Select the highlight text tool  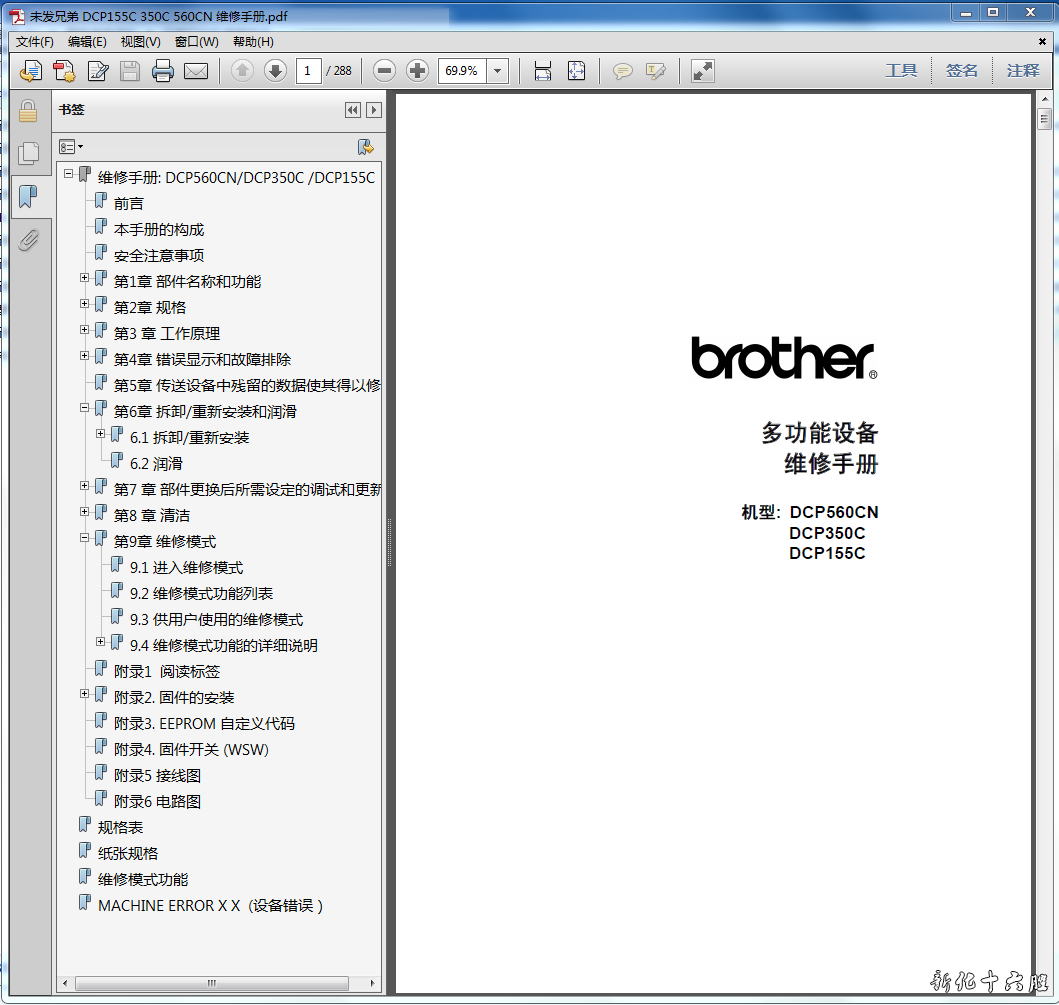656,71
